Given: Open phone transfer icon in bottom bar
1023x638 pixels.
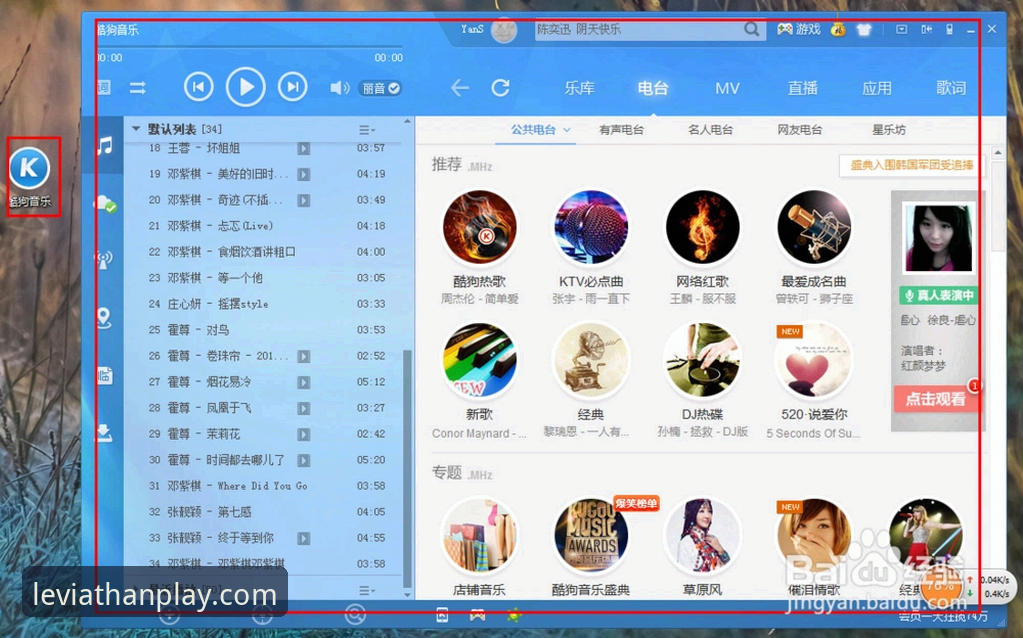Looking at the screenshot, I should pyautogui.click(x=442, y=615).
